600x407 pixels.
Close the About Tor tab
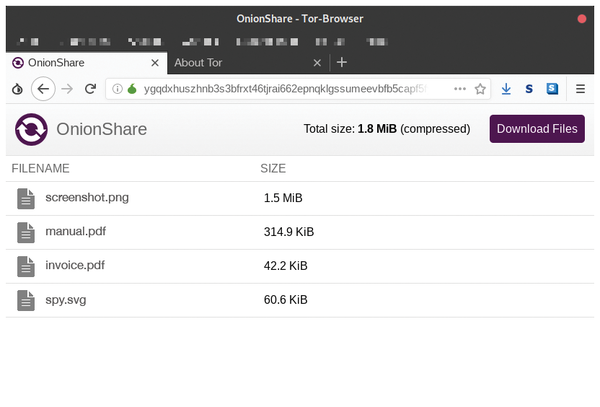pos(318,63)
